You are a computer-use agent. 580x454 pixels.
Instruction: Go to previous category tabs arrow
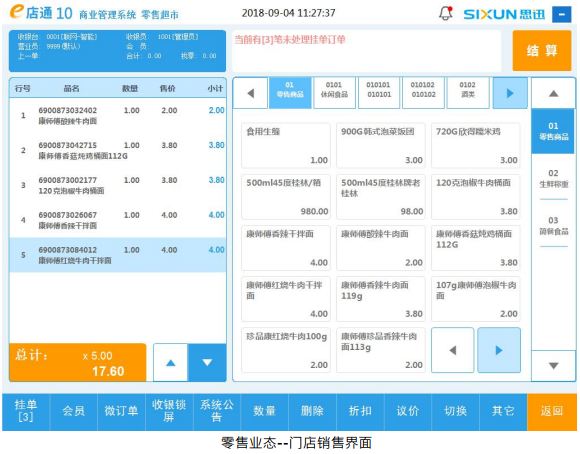click(x=250, y=93)
